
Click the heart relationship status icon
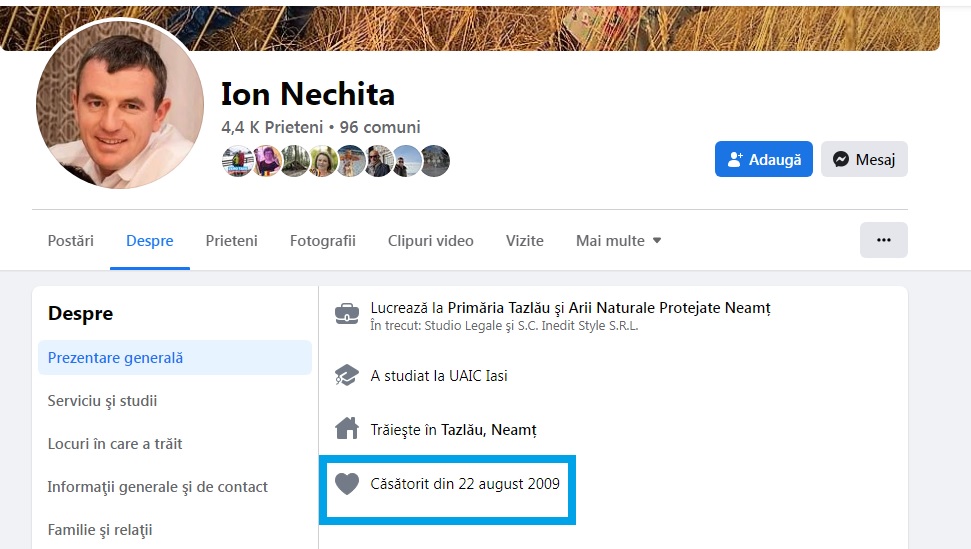pos(346,484)
